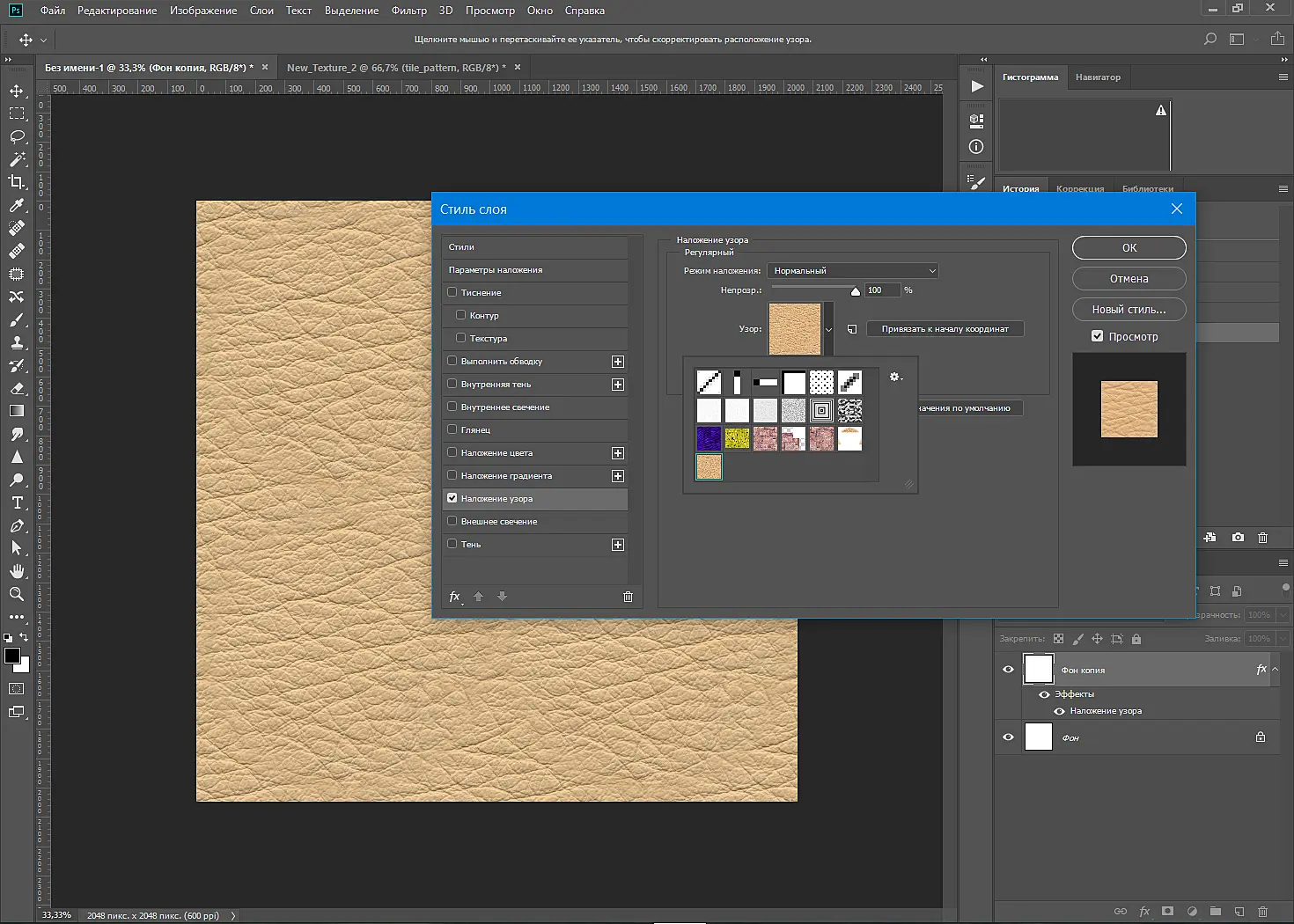The image size is (1294, 924).
Task: Click the Отмена button
Action: 1129,279
